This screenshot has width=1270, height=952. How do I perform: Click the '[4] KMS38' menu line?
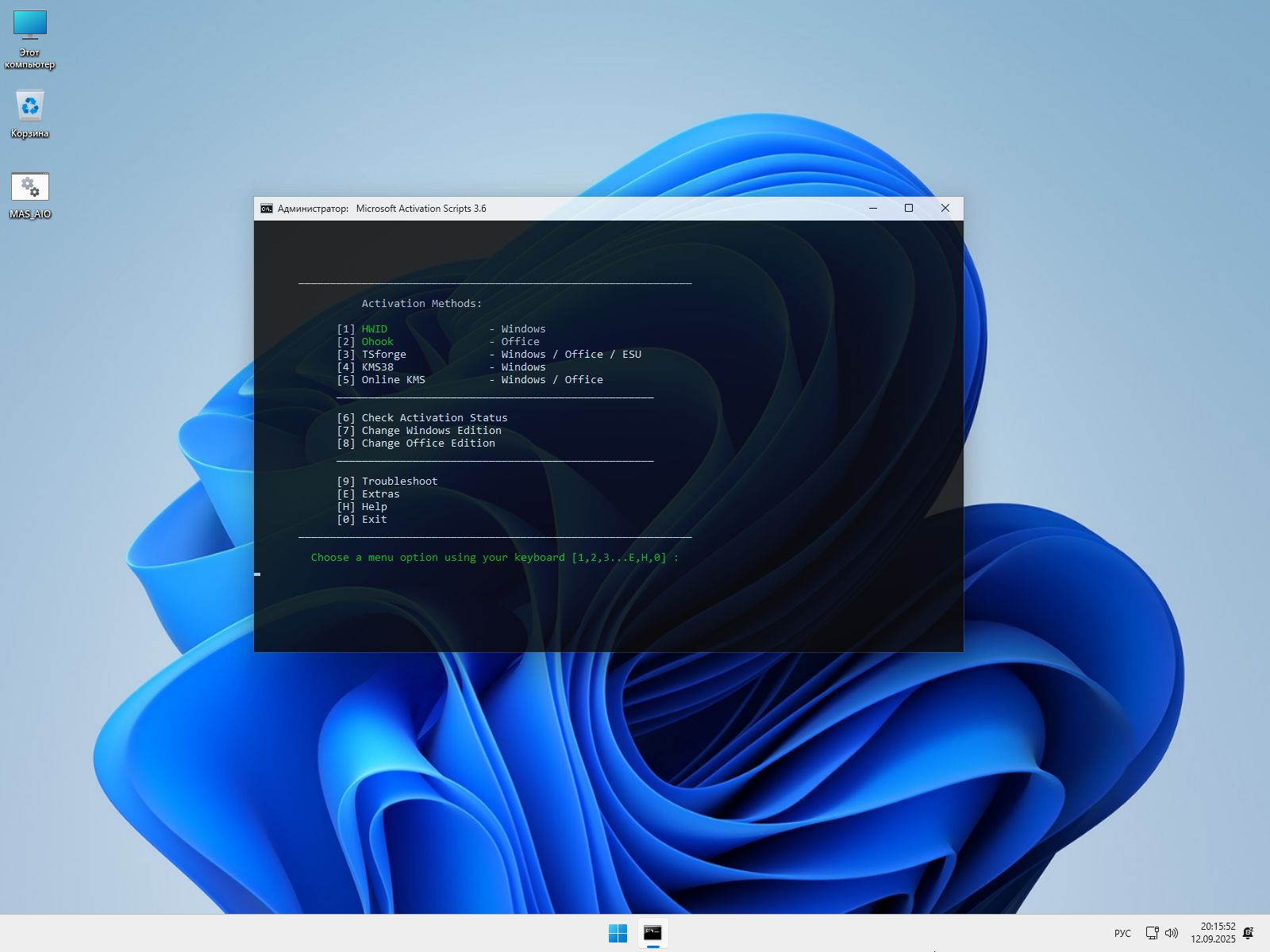365,367
